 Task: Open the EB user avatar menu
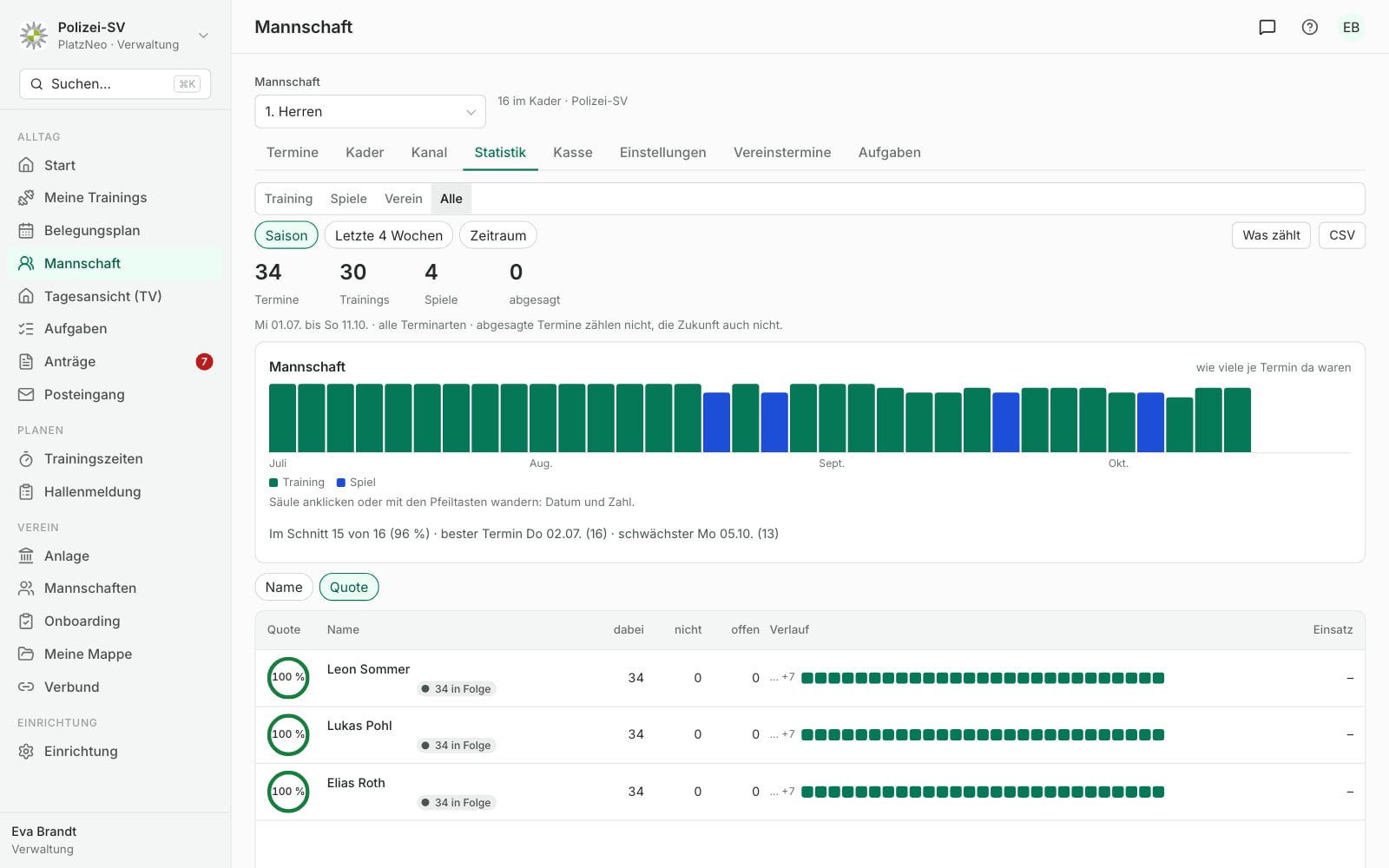tap(1351, 27)
